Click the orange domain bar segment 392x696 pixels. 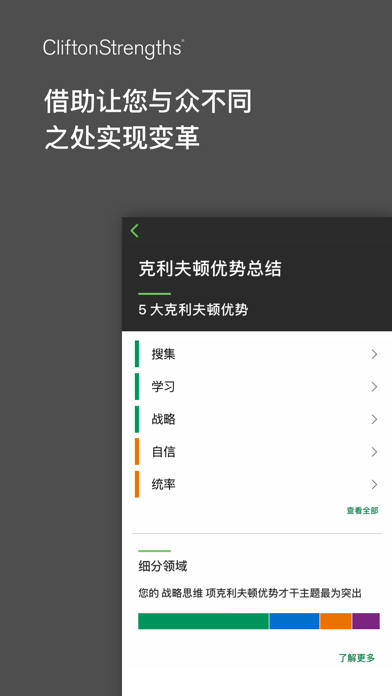336,621
